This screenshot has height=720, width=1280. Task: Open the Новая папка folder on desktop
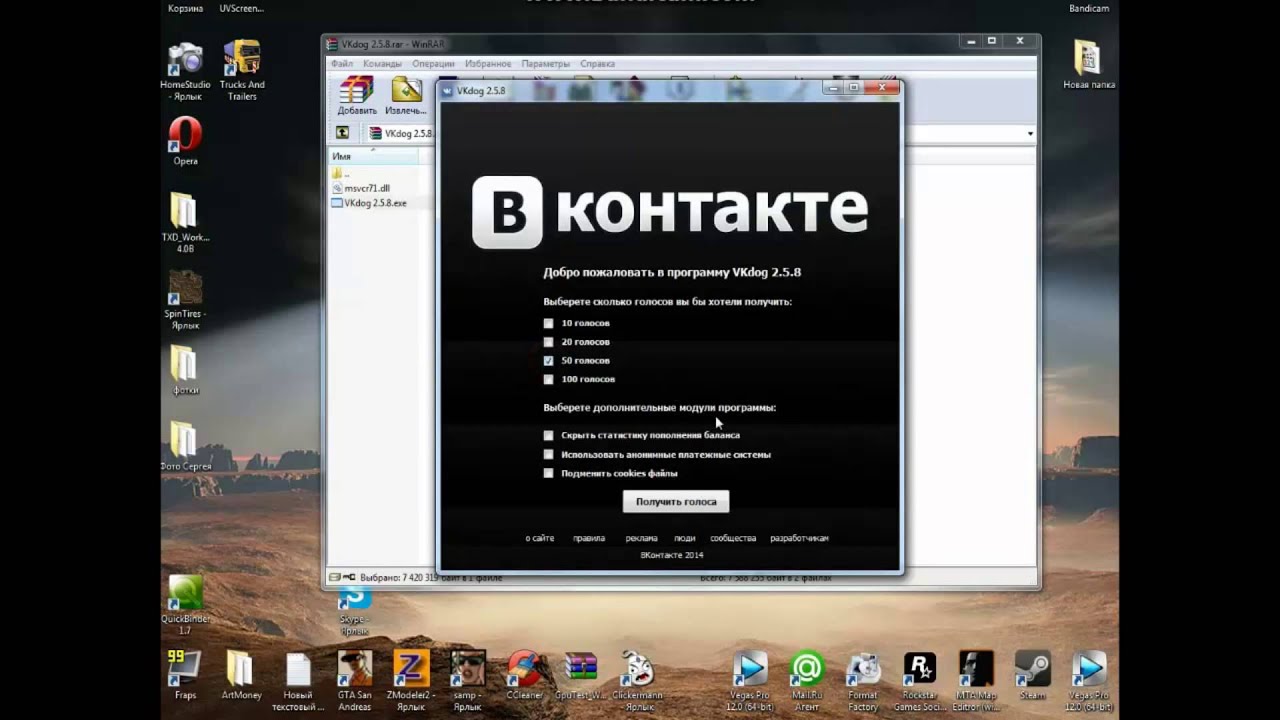pos(1089,65)
